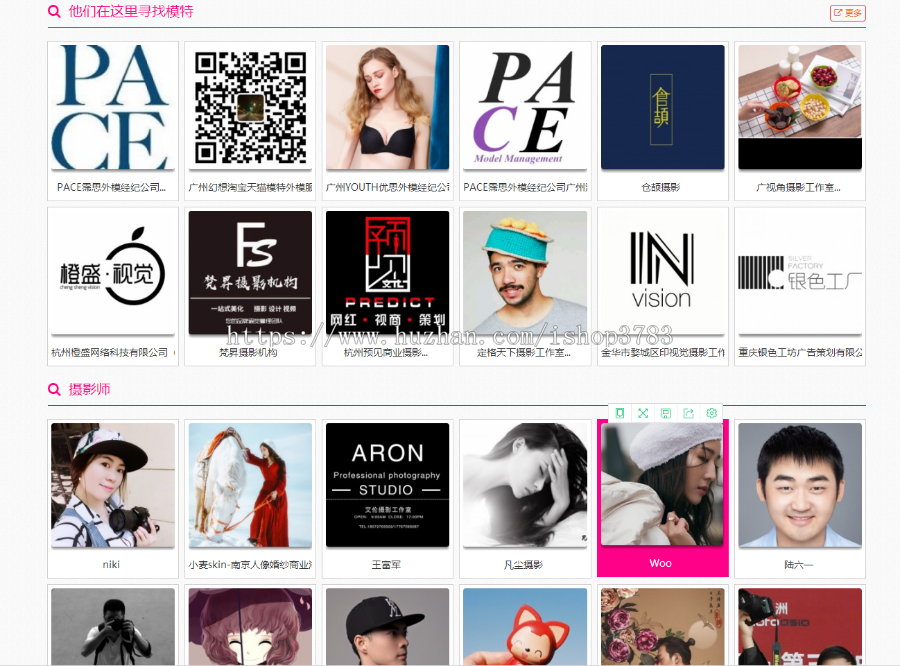The image size is (900, 666).
Task: Open the grayscale photographer-with-camera thumbnail
Action: (112, 626)
